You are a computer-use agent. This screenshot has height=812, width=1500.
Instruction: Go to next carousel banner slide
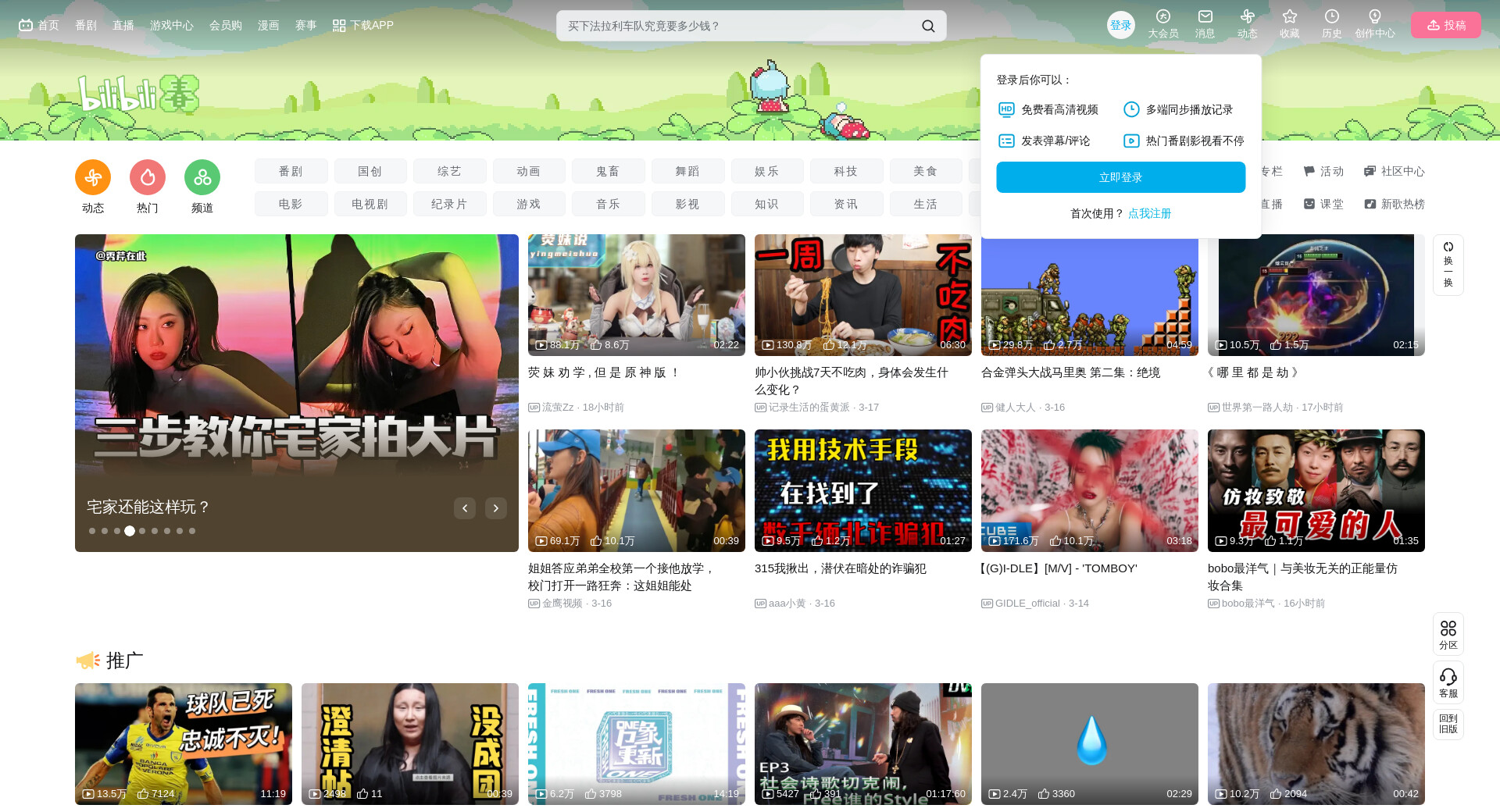point(495,508)
